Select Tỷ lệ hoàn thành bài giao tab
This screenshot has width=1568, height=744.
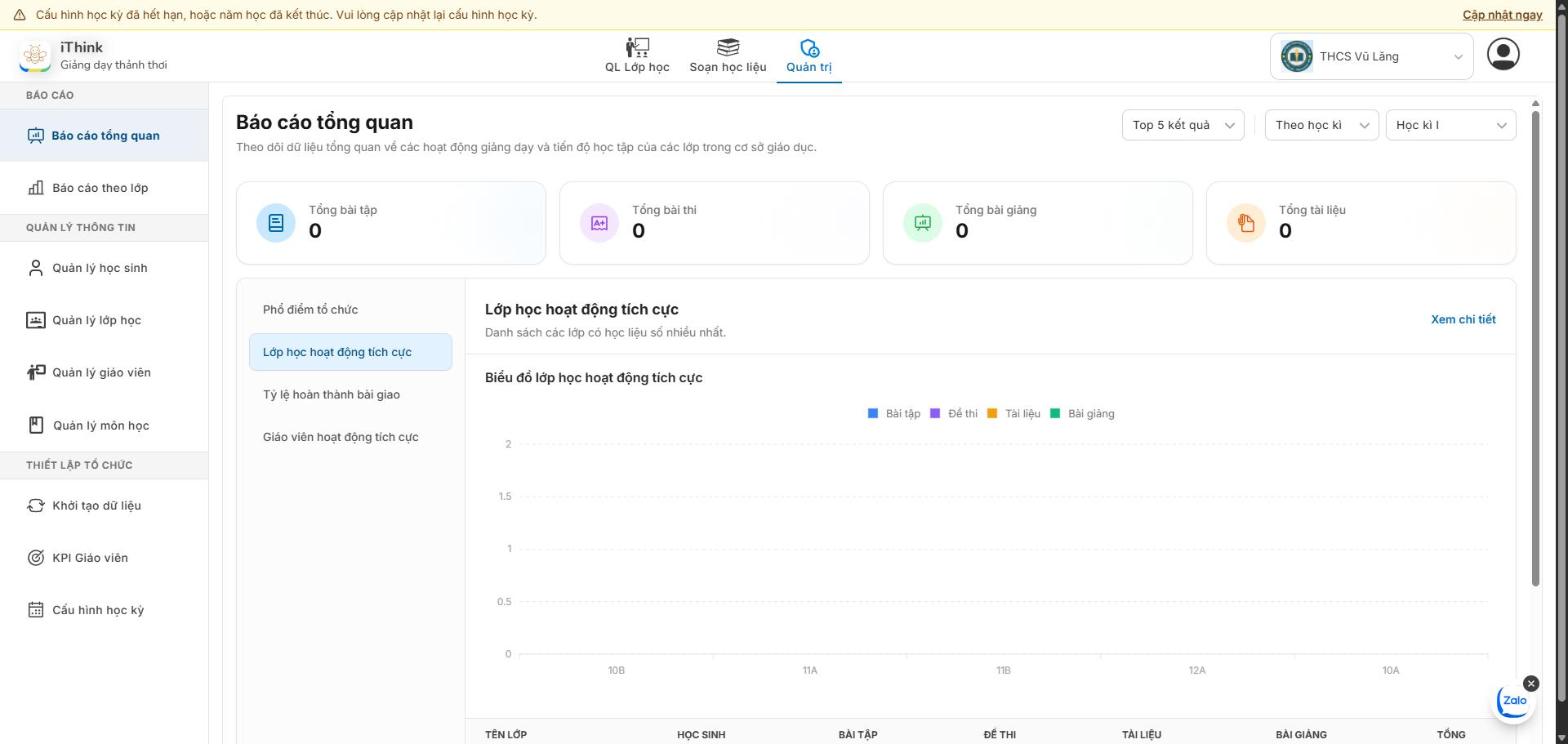coord(350,394)
